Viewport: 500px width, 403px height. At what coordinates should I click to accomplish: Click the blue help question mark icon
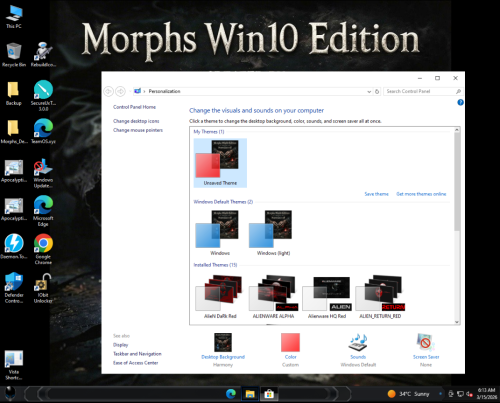[460, 102]
